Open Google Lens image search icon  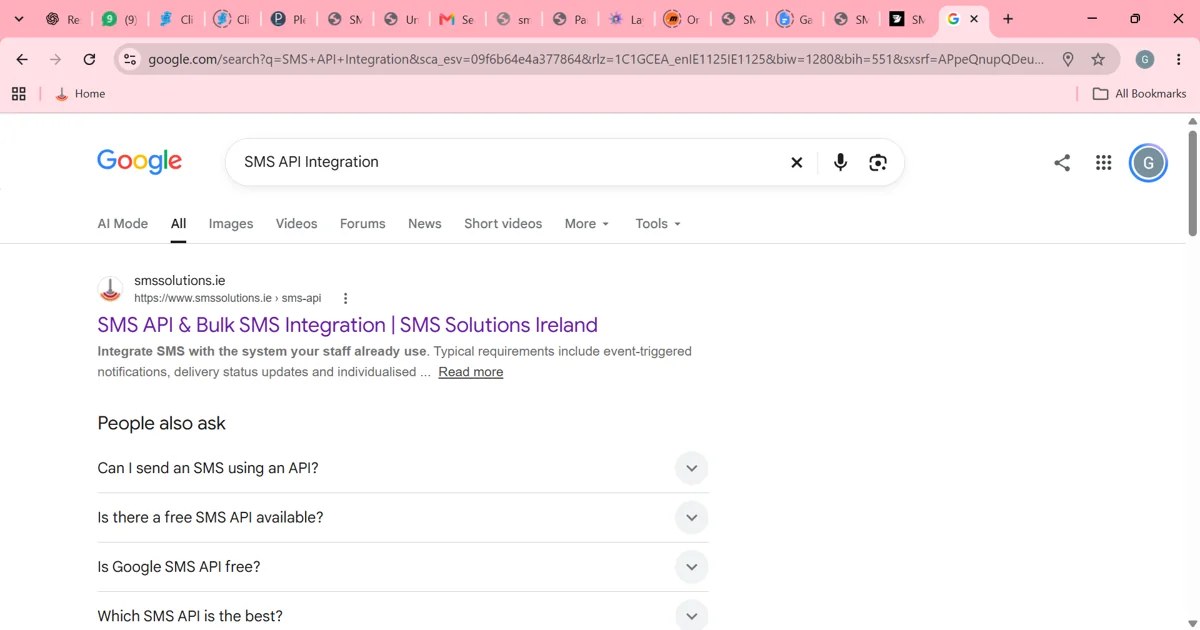pyautogui.click(x=878, y=162)
